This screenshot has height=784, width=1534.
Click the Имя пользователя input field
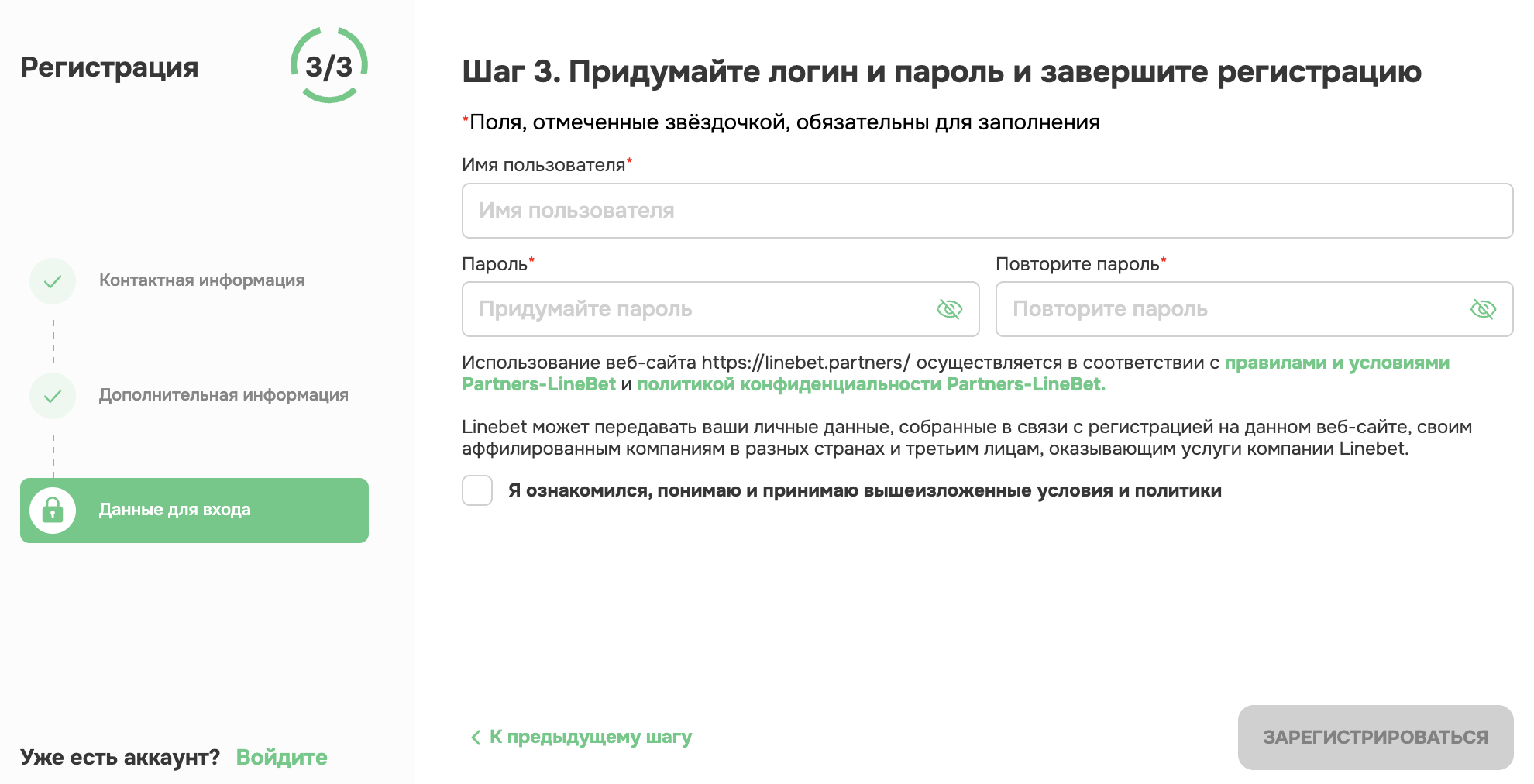987,211
